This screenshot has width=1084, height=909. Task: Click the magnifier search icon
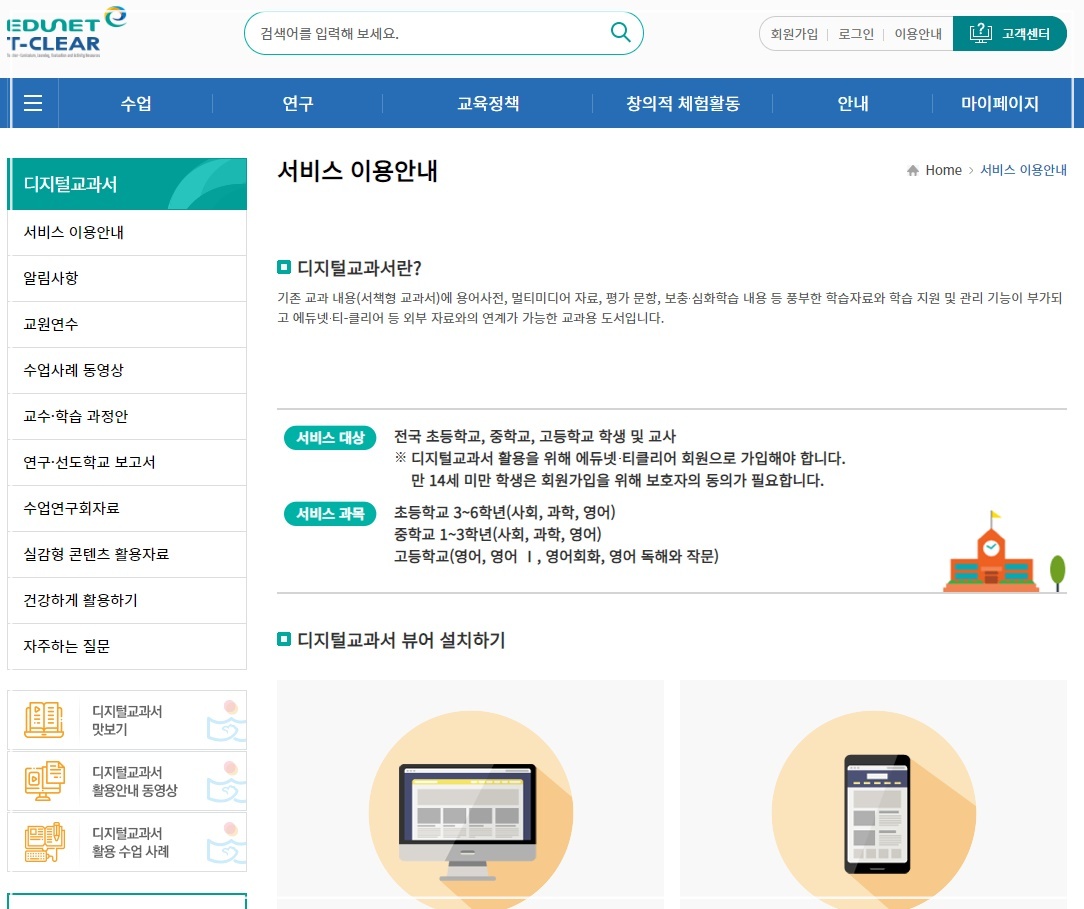[620, 32]
